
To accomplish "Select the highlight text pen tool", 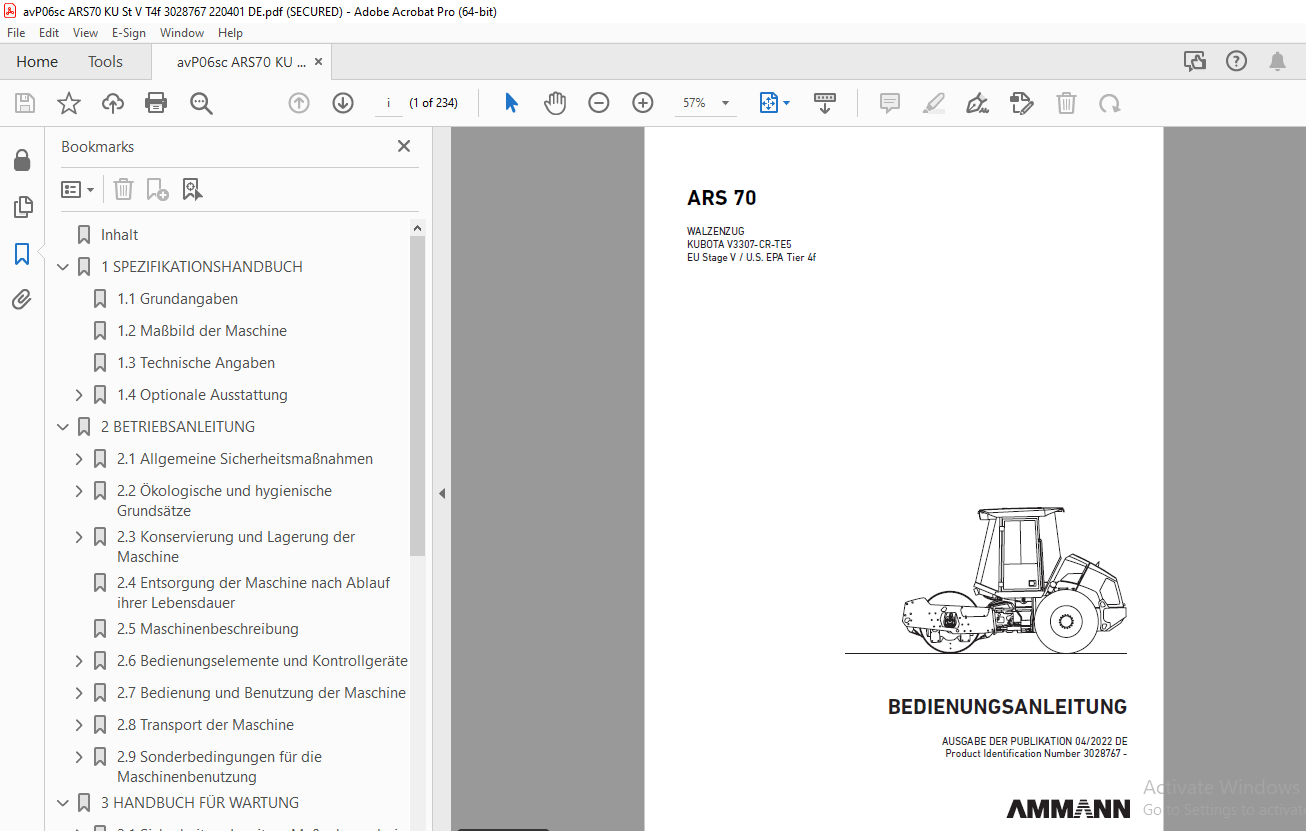I will click(934, 103).
